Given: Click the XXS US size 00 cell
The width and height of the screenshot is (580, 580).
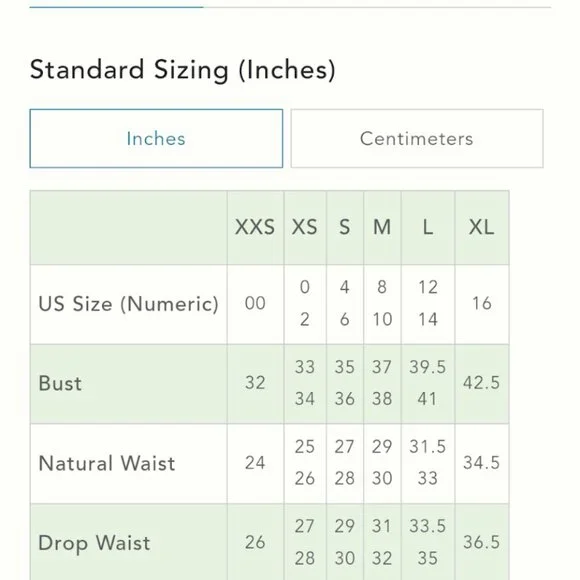Looking at the screenshot, I should click(255, 303).
